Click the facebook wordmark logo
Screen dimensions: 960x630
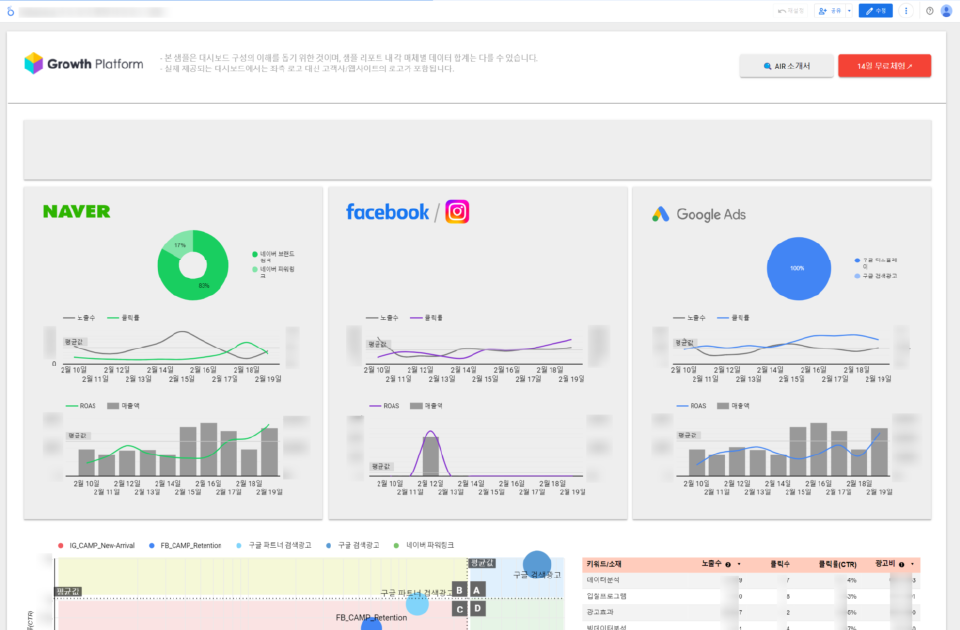pyautogui.click(x=387, y=212)
